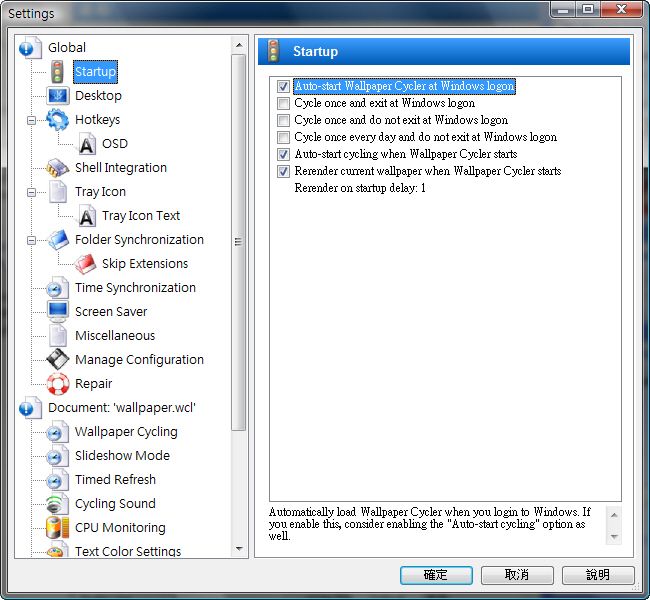The width and height of the screenshot is (650, 600).
Task: Open Screen Saver settings
Action: coord(111,312)
